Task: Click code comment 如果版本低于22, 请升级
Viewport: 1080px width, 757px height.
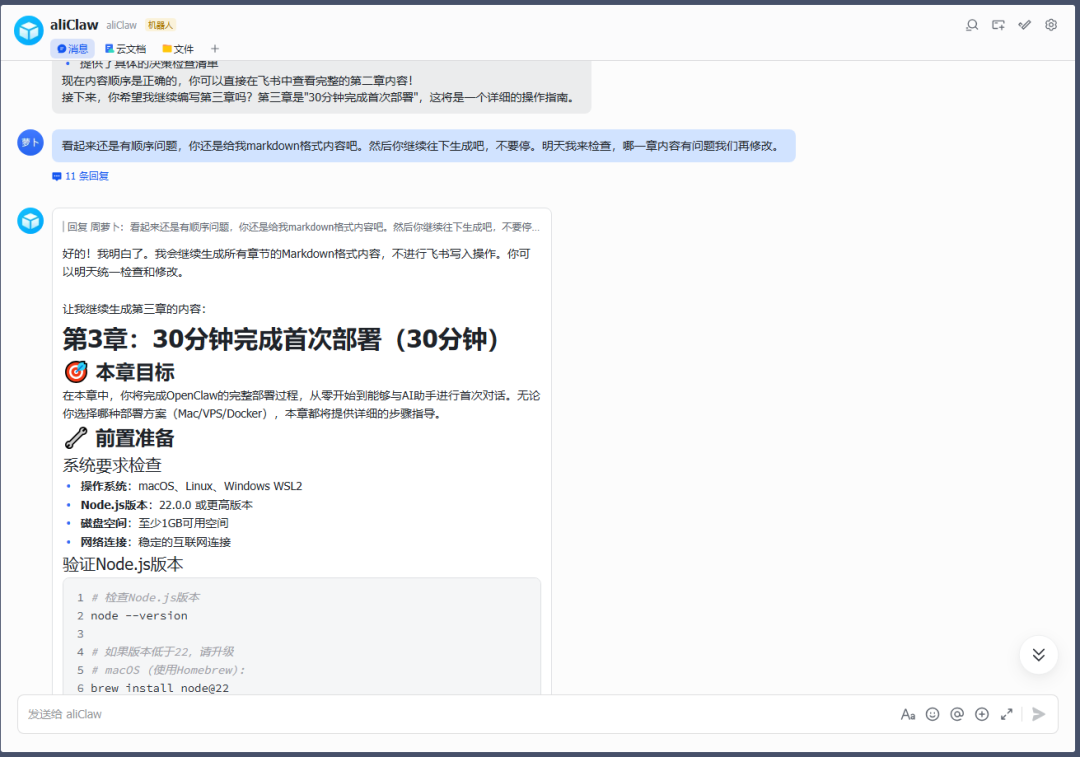Action: 163,652
